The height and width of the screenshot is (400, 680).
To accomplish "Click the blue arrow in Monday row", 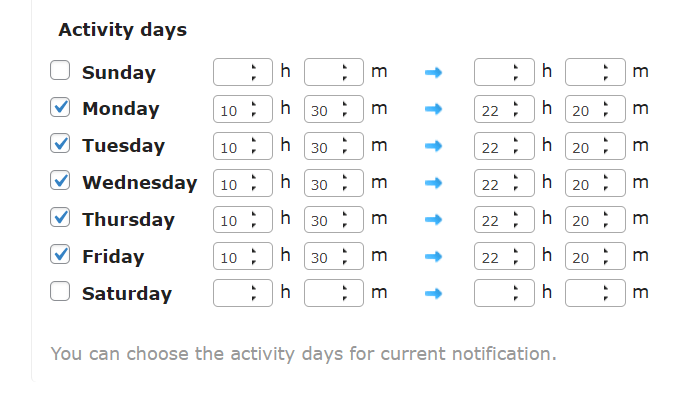I will click(433, 109).
